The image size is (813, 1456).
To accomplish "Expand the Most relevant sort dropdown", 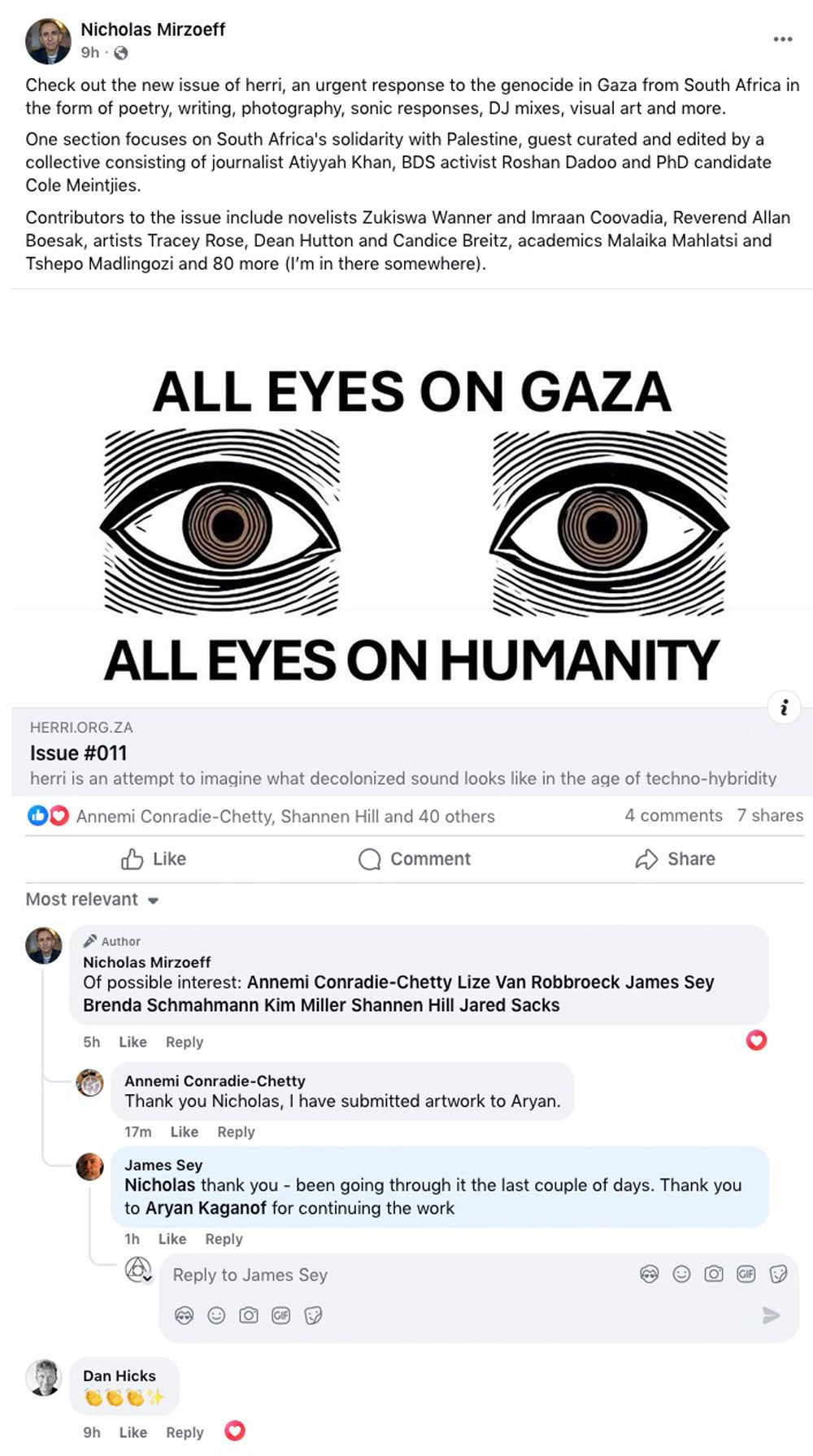I will point(92,900).
